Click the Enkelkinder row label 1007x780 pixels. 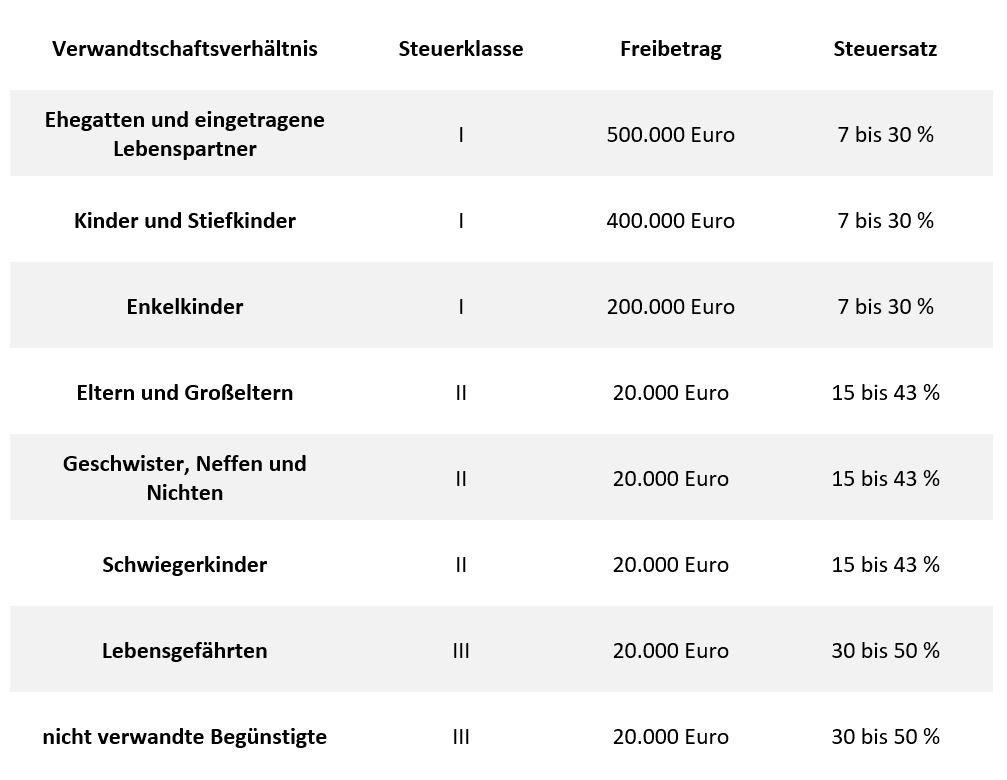[185, 307]
